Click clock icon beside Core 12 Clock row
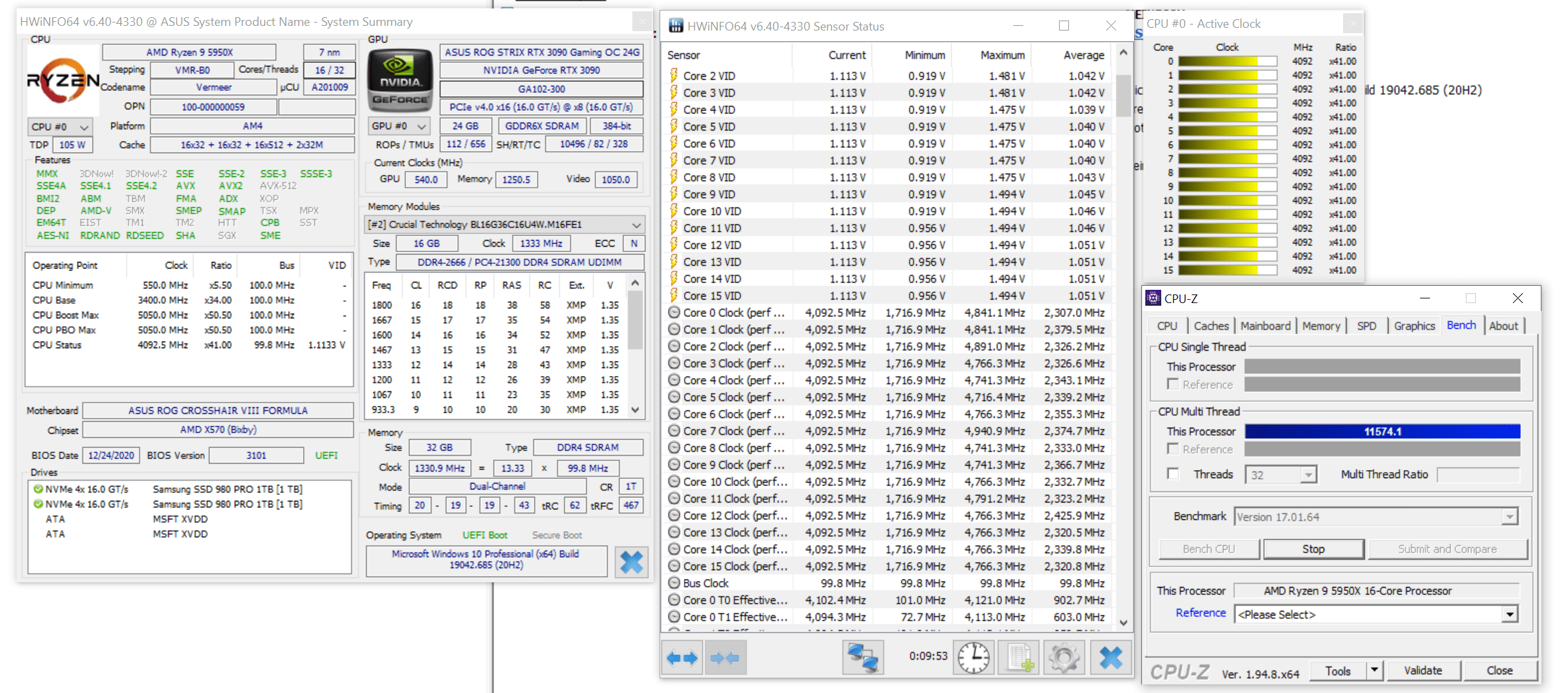 coord(674,515)
